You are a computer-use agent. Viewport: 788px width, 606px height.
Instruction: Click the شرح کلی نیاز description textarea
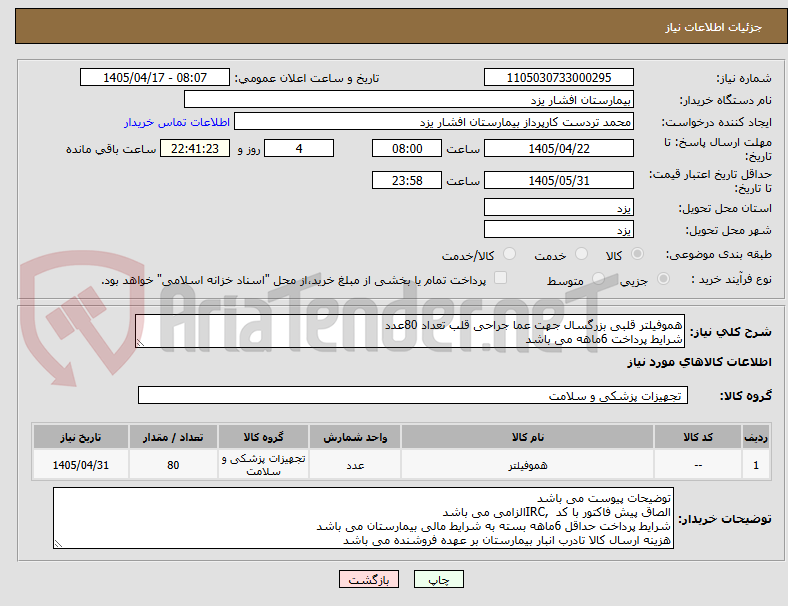pos(410,331)
